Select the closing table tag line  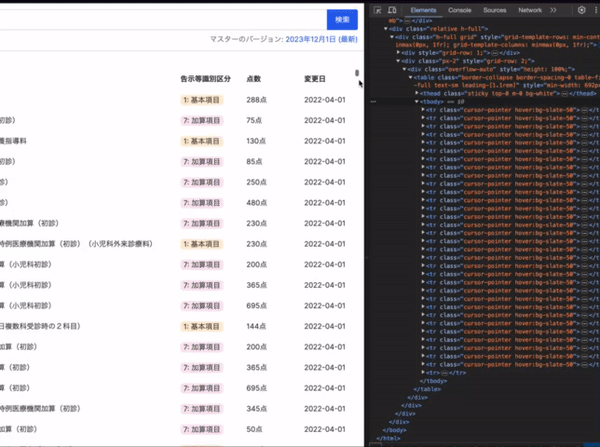pos(427,389)
